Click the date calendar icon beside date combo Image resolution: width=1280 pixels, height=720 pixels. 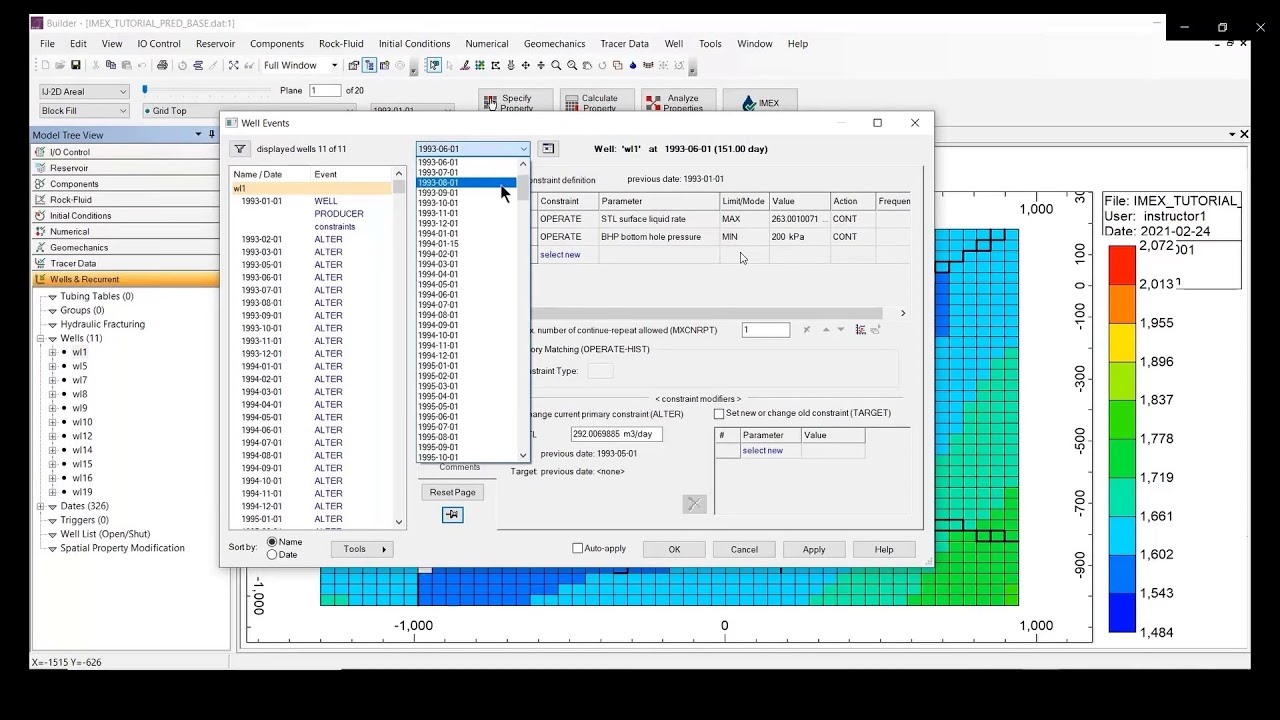pyautogui.click(x=548, y=149)
